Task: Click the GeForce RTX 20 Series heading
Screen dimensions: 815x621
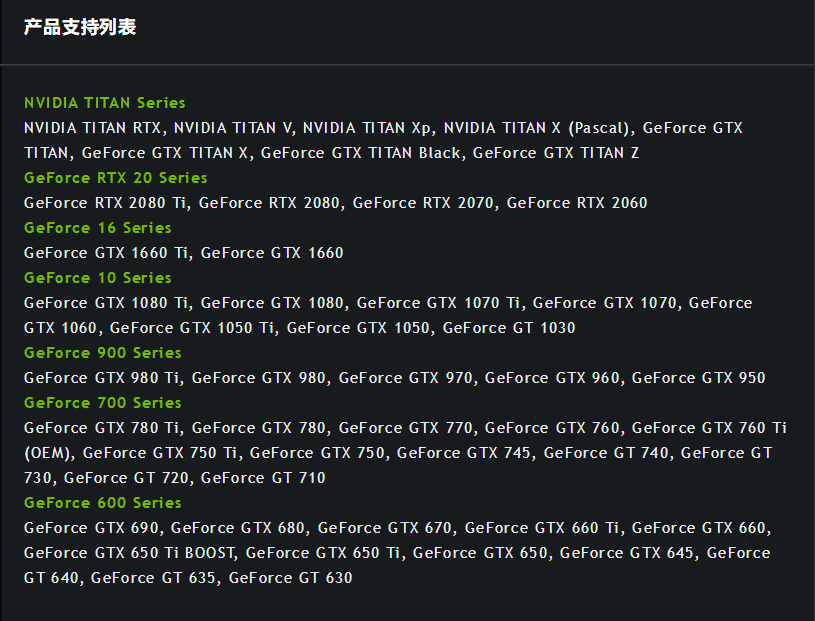Action: tap(115, 178)
